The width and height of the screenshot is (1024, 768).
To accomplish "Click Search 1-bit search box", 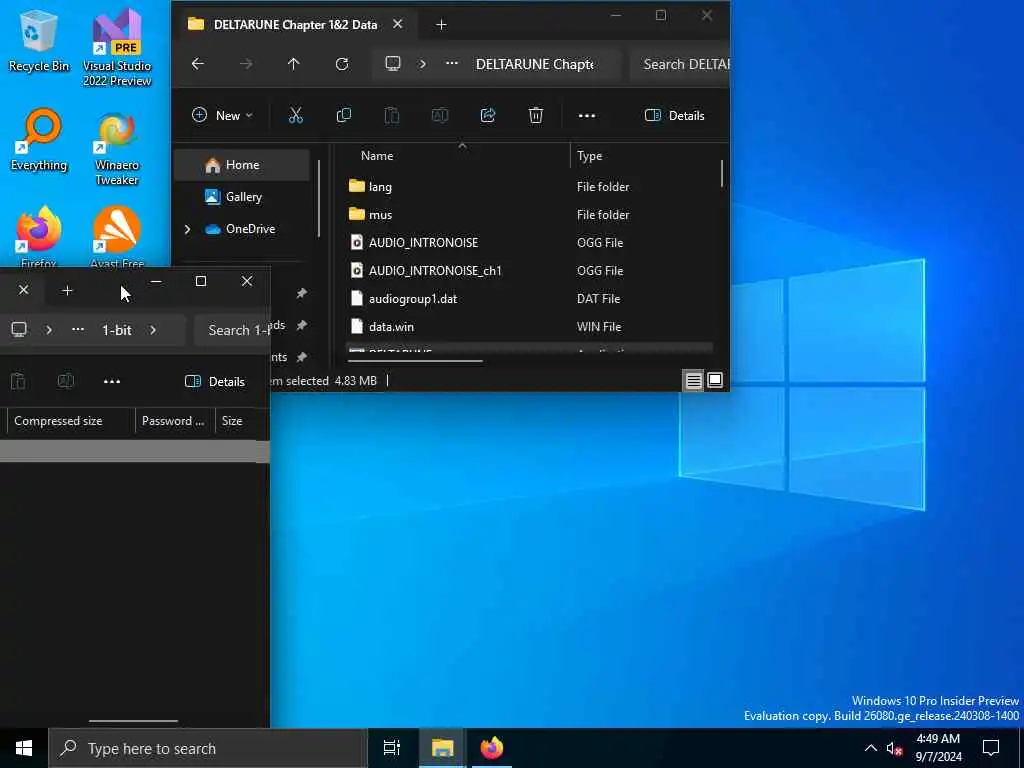I will click(232, 330).
